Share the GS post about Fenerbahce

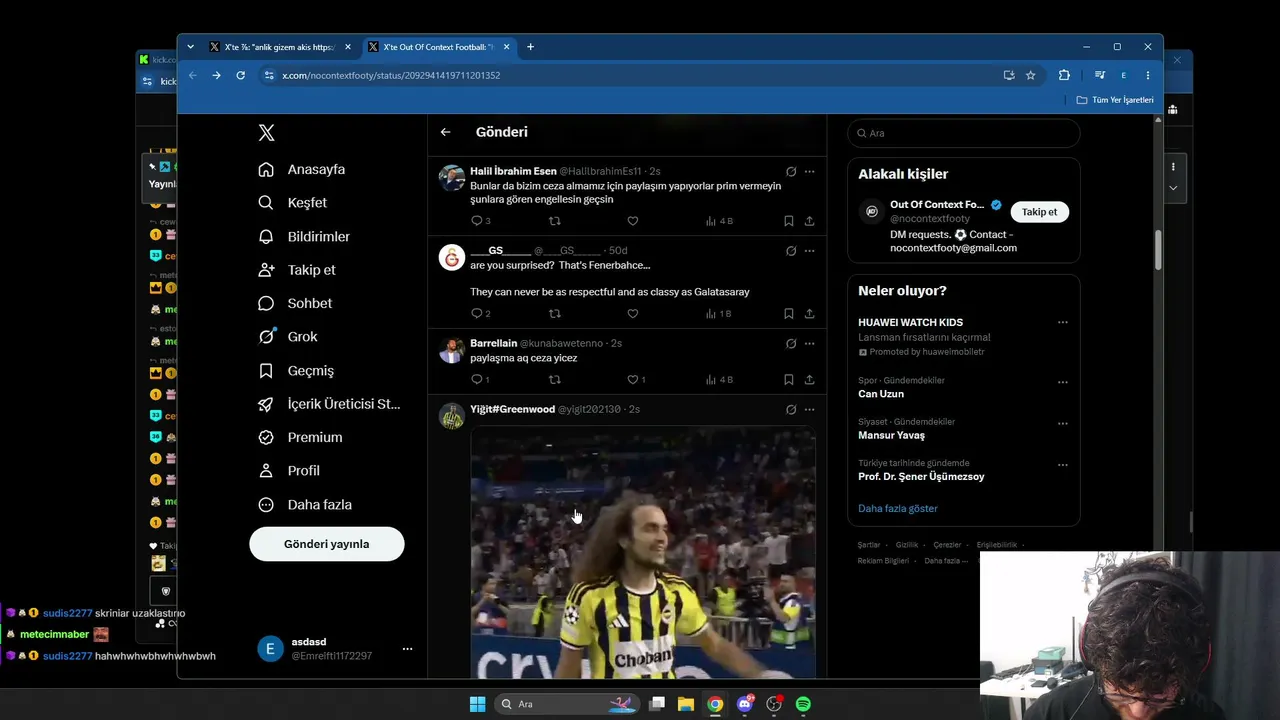tap(809, 313)
